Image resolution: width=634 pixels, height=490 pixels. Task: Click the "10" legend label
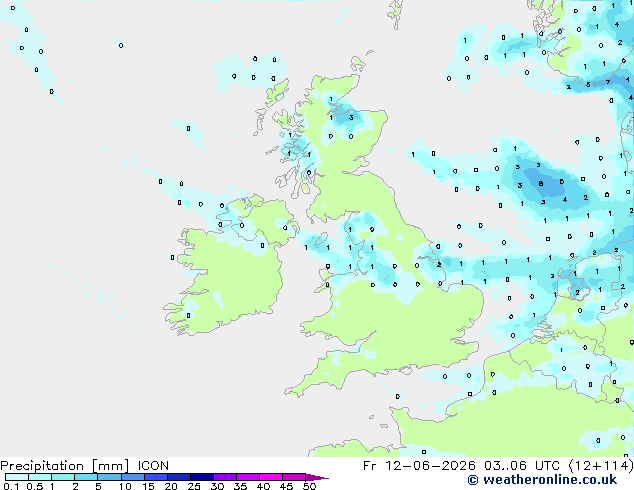(125, 486)
